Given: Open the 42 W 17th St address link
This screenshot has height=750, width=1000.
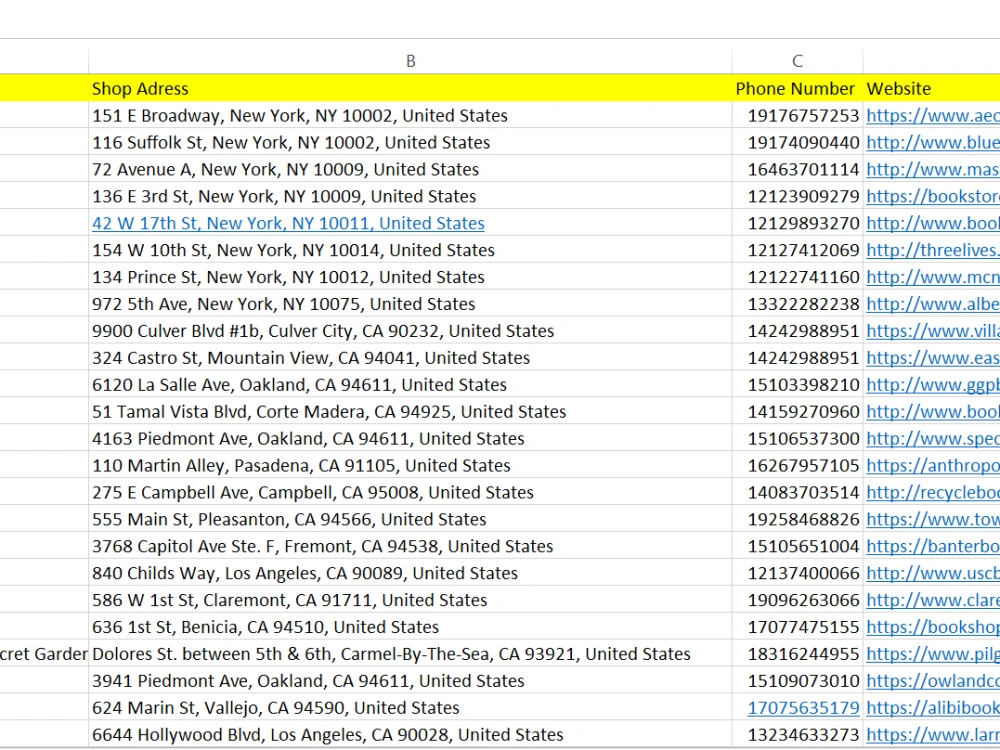Looking at the screenshot, I should [x=288, y=223].
